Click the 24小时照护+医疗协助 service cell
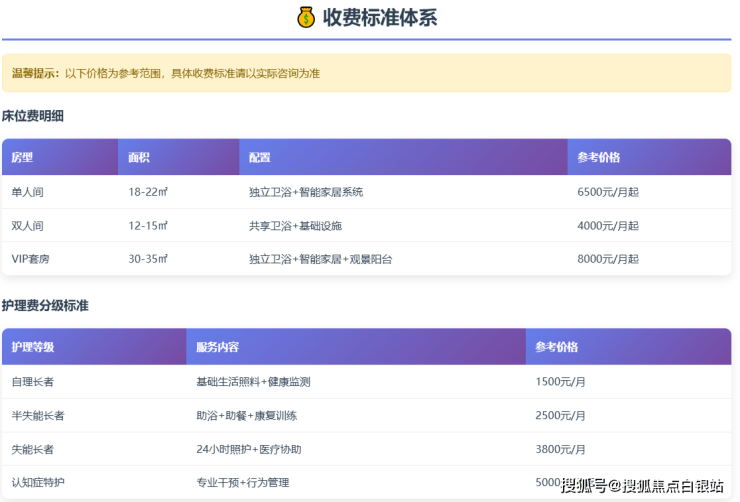Screen dimensions: 740x502 [x=248, y=449]
